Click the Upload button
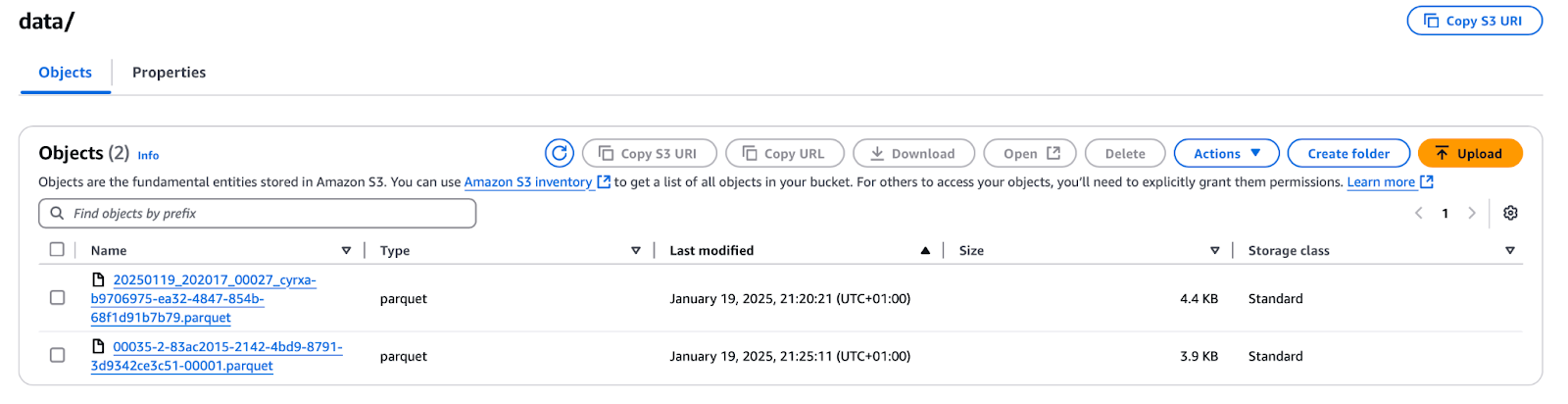Image resolution: width=1568 pixels, height=404 pixels. [x=1469, y=153]
